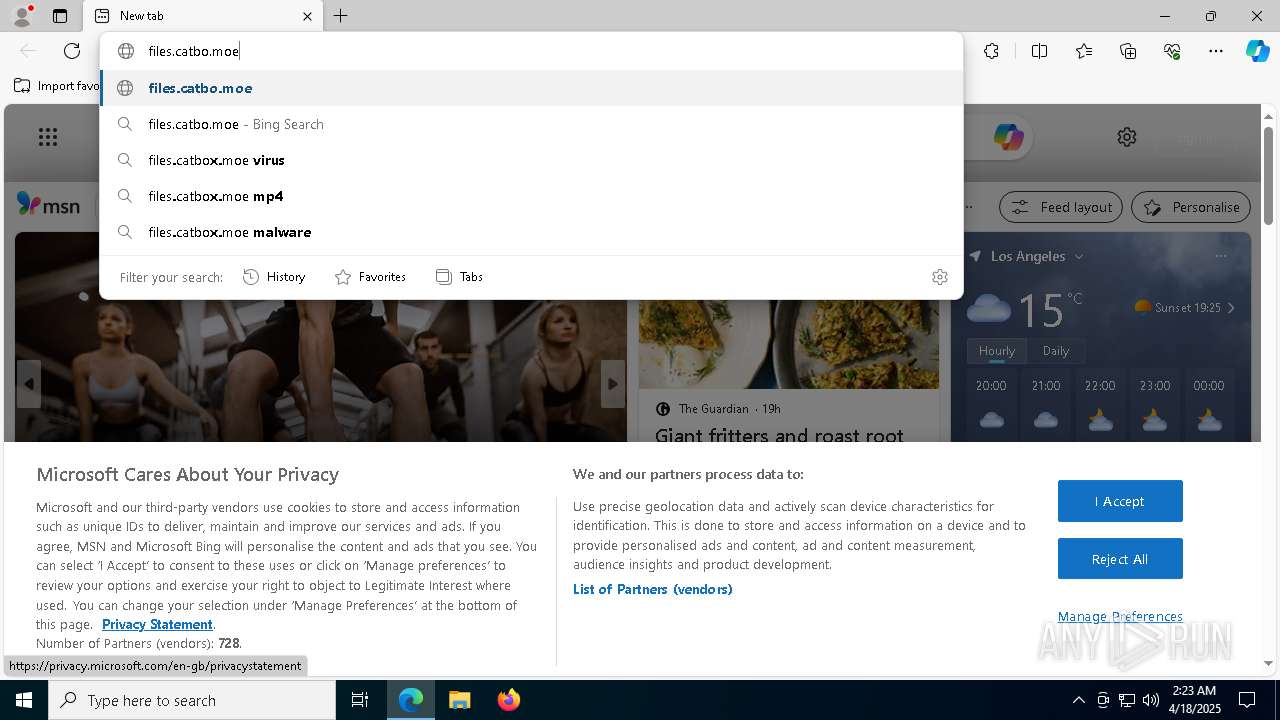Reload the page with the refresh icon
Image resolution: width=1280 pixels, height=720 pixels.
[x=72, y=51]
